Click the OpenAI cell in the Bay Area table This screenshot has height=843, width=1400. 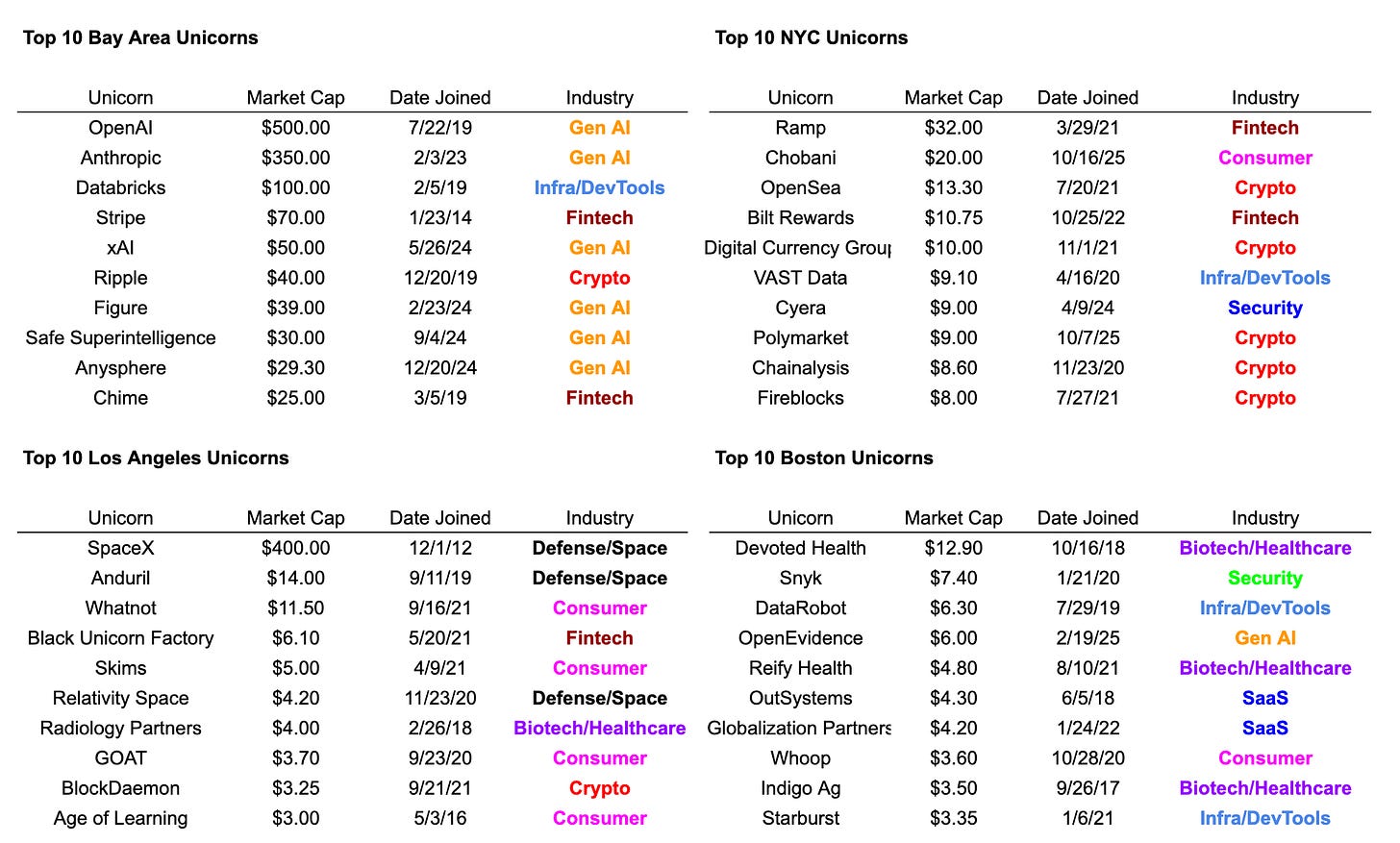120,128
